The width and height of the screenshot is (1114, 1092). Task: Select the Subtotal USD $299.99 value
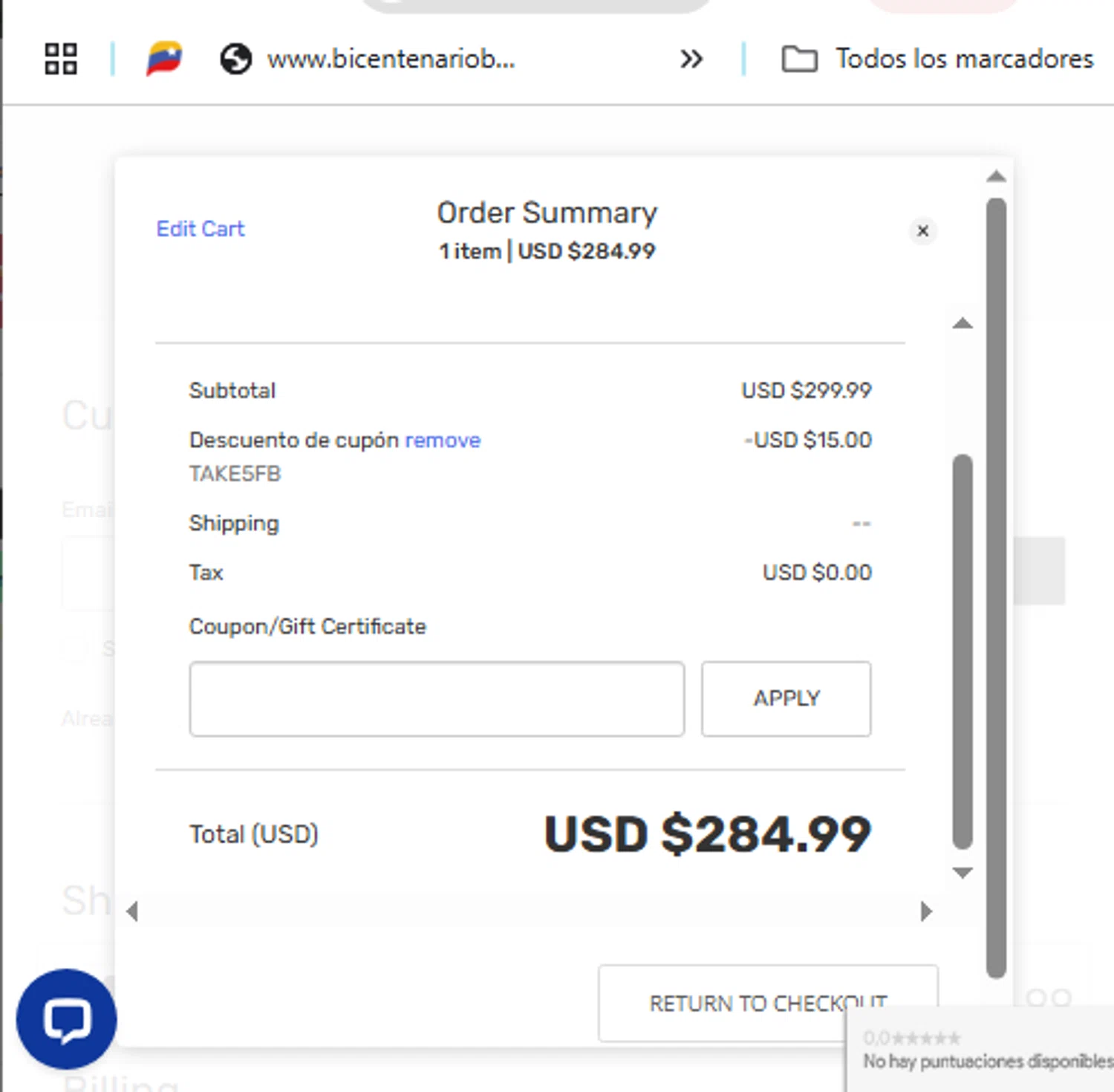pyautogui.click(x=807, y=391)
